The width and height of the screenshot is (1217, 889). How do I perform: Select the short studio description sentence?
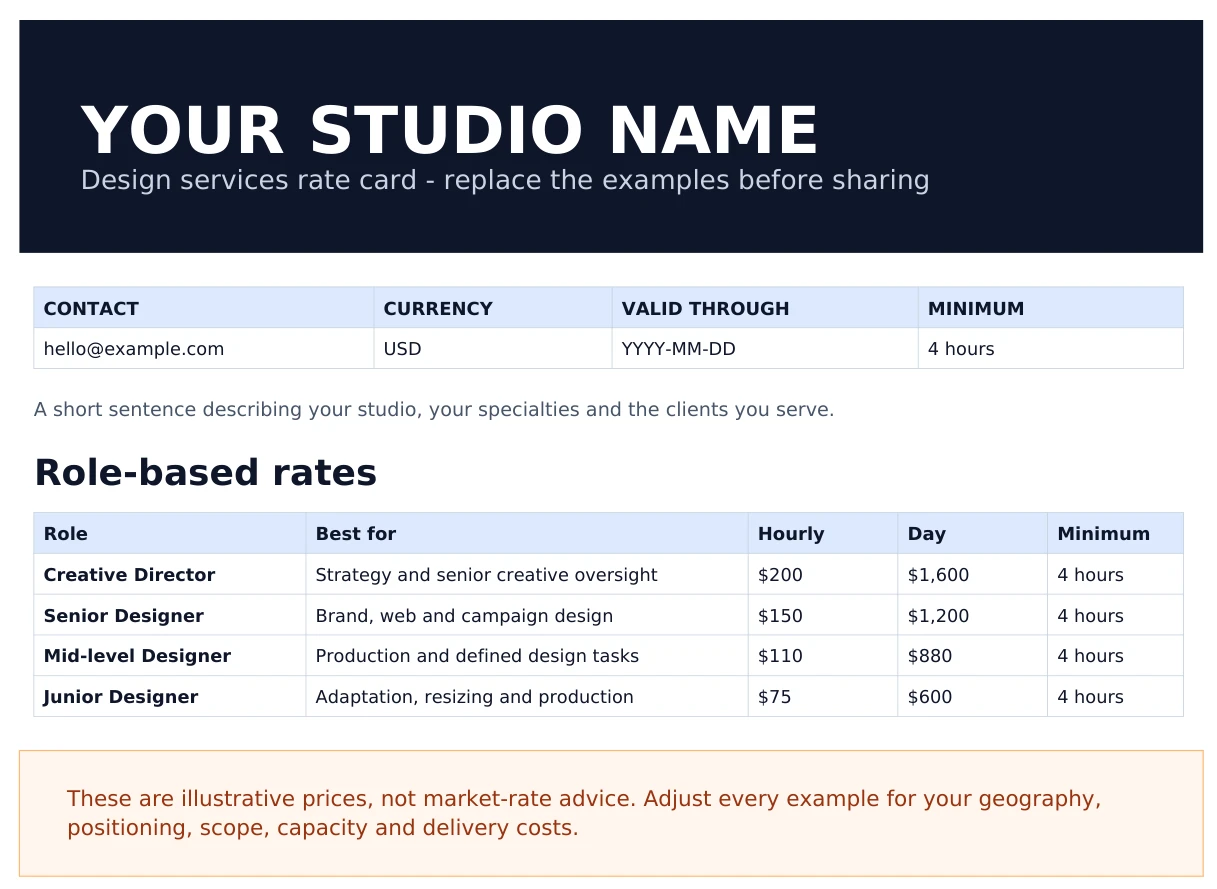coord(434,410)
